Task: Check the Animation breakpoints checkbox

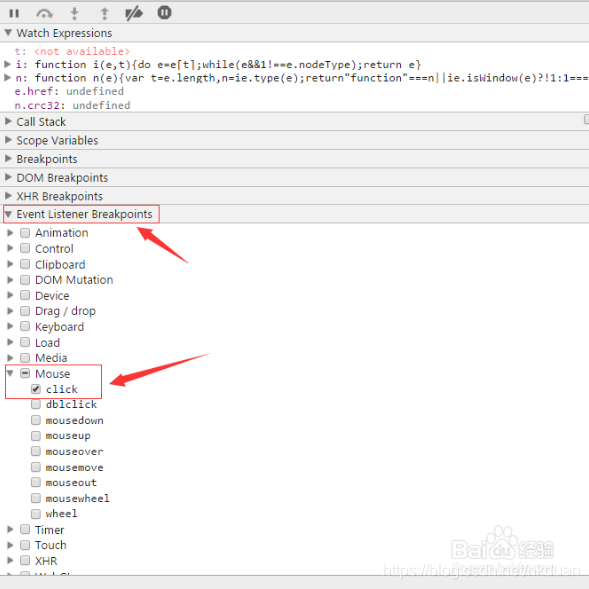Action: coord(25,233)
